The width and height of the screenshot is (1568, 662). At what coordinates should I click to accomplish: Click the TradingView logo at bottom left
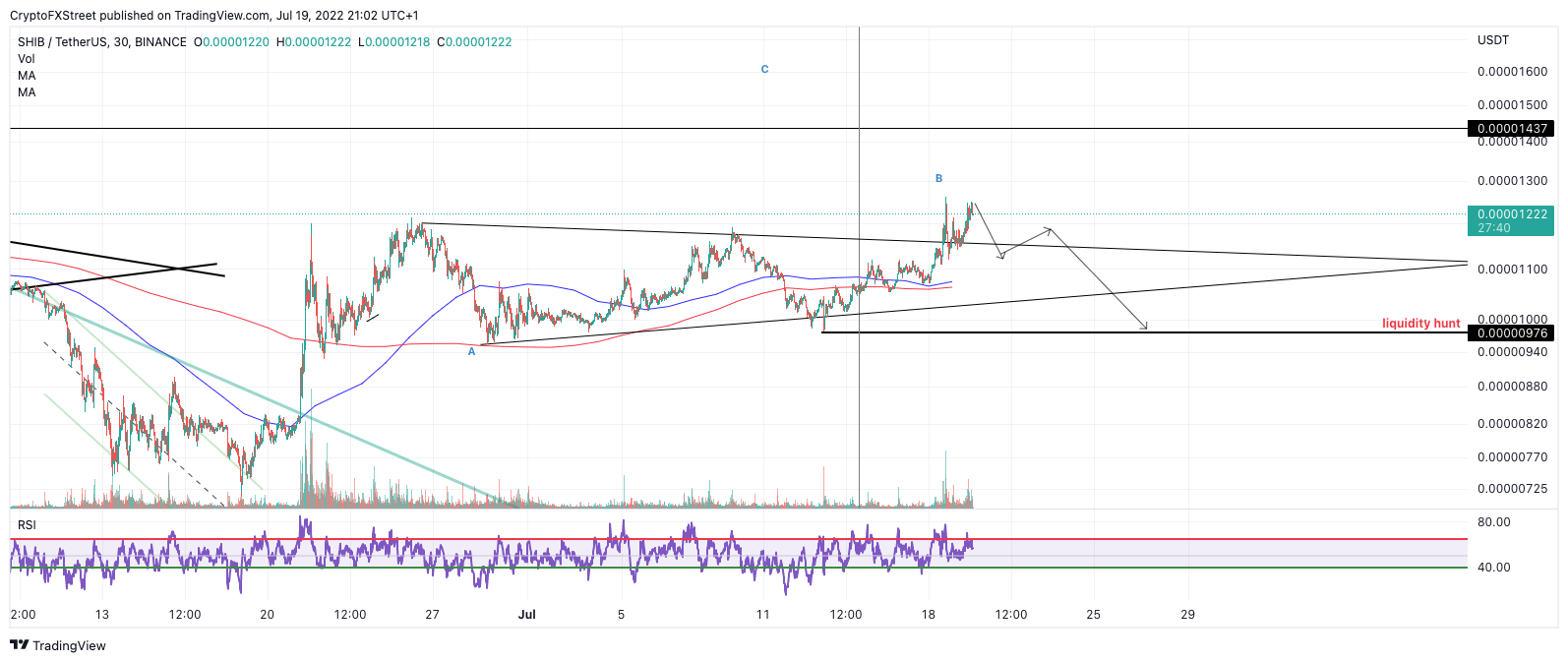click(x=58, y=645)
